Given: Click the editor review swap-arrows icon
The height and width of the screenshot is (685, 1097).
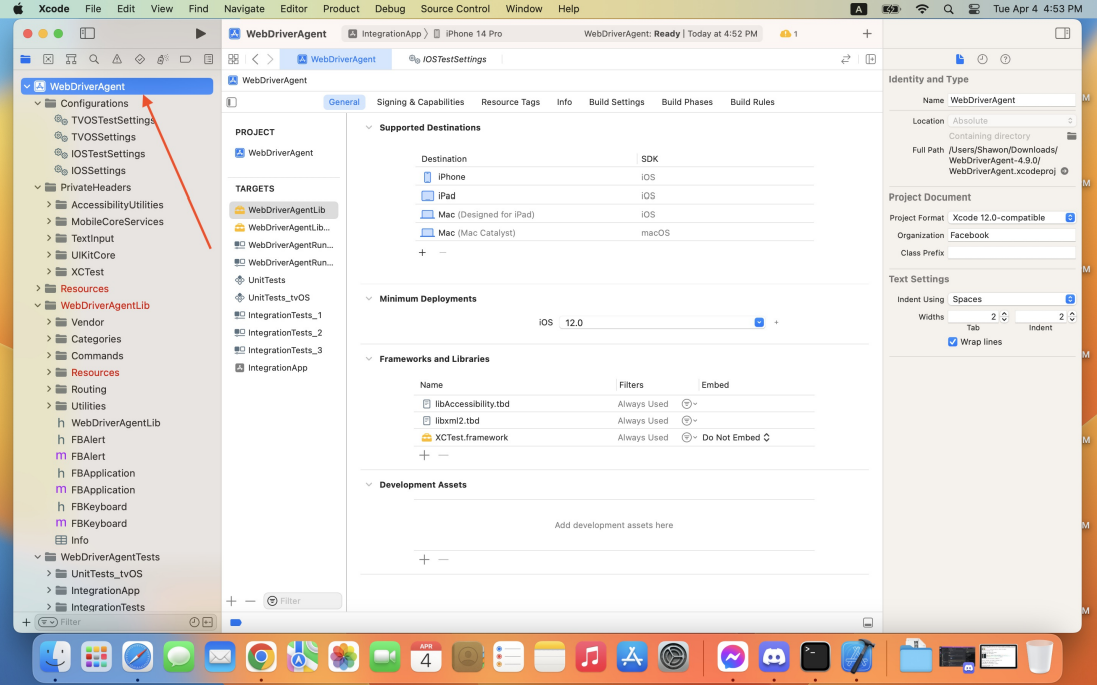Looking at the screenshot, I should point(846,59).
